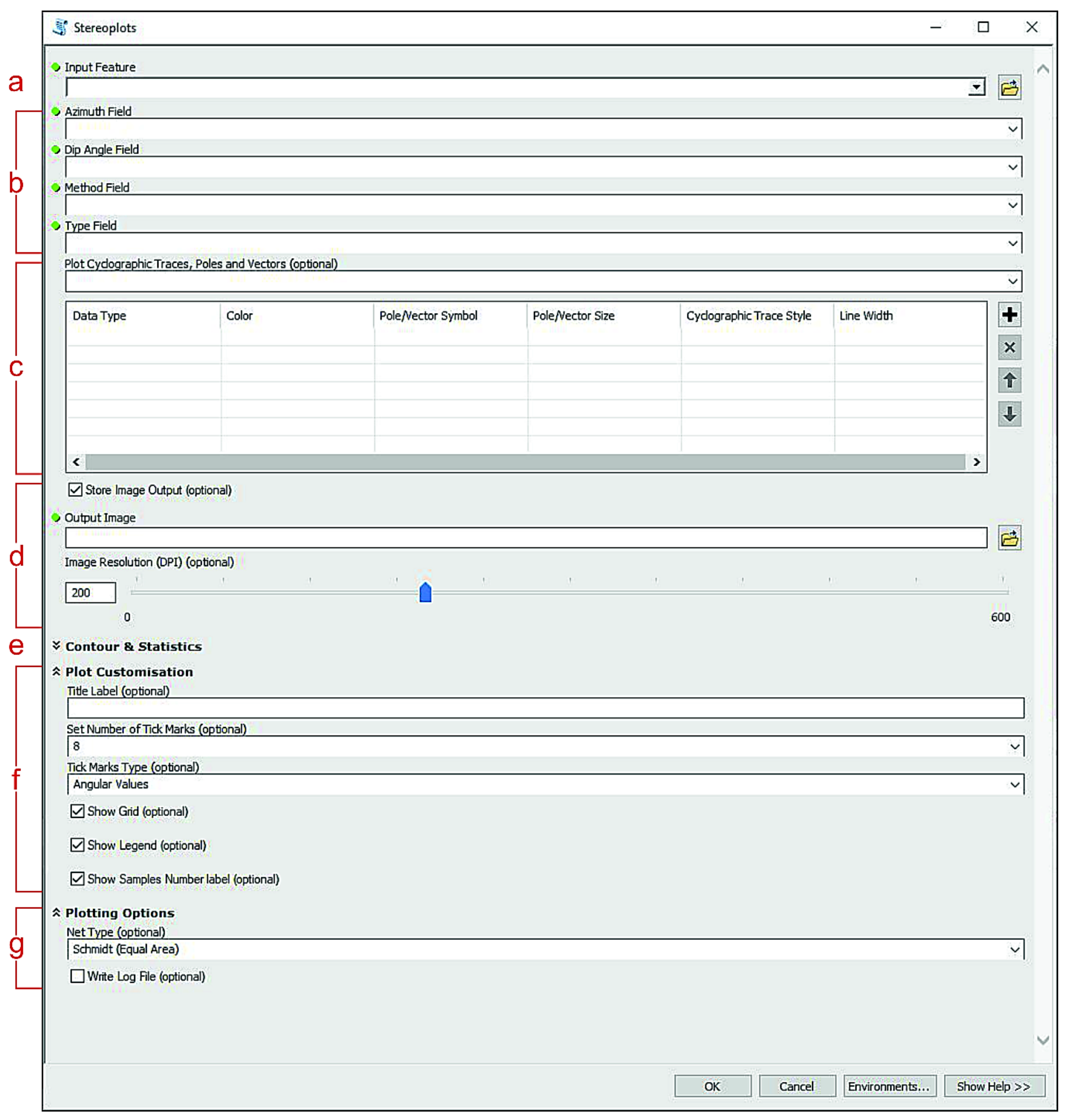The image size is (1069, 1120).
Task: Enable Write Log File checkbox
Action: click(x=78, y=976)
